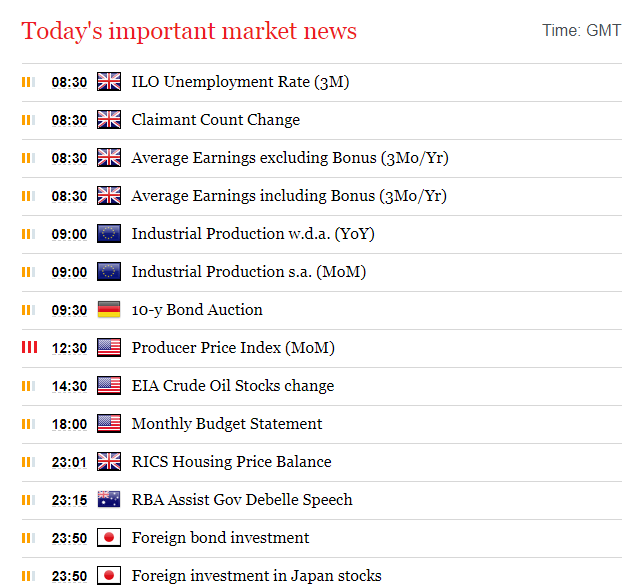This screenshot has width=639, height=586.
Task: Click the Time: GMT label
Action: (582, 31)
